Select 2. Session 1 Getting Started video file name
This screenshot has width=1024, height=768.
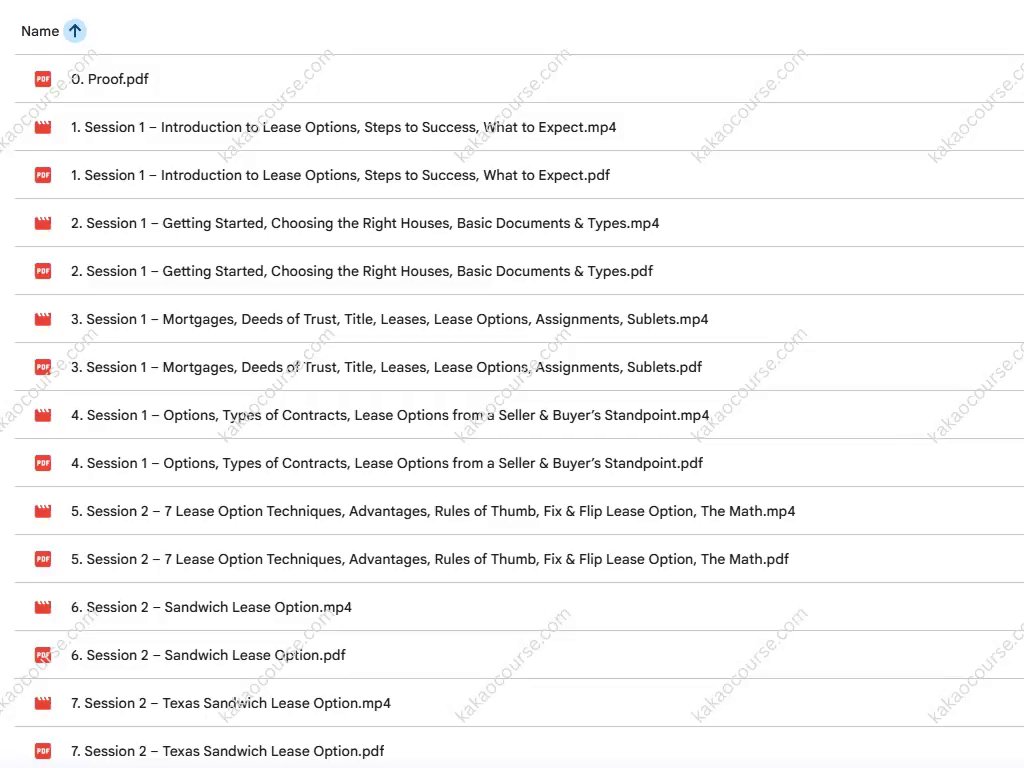point(365,223)
